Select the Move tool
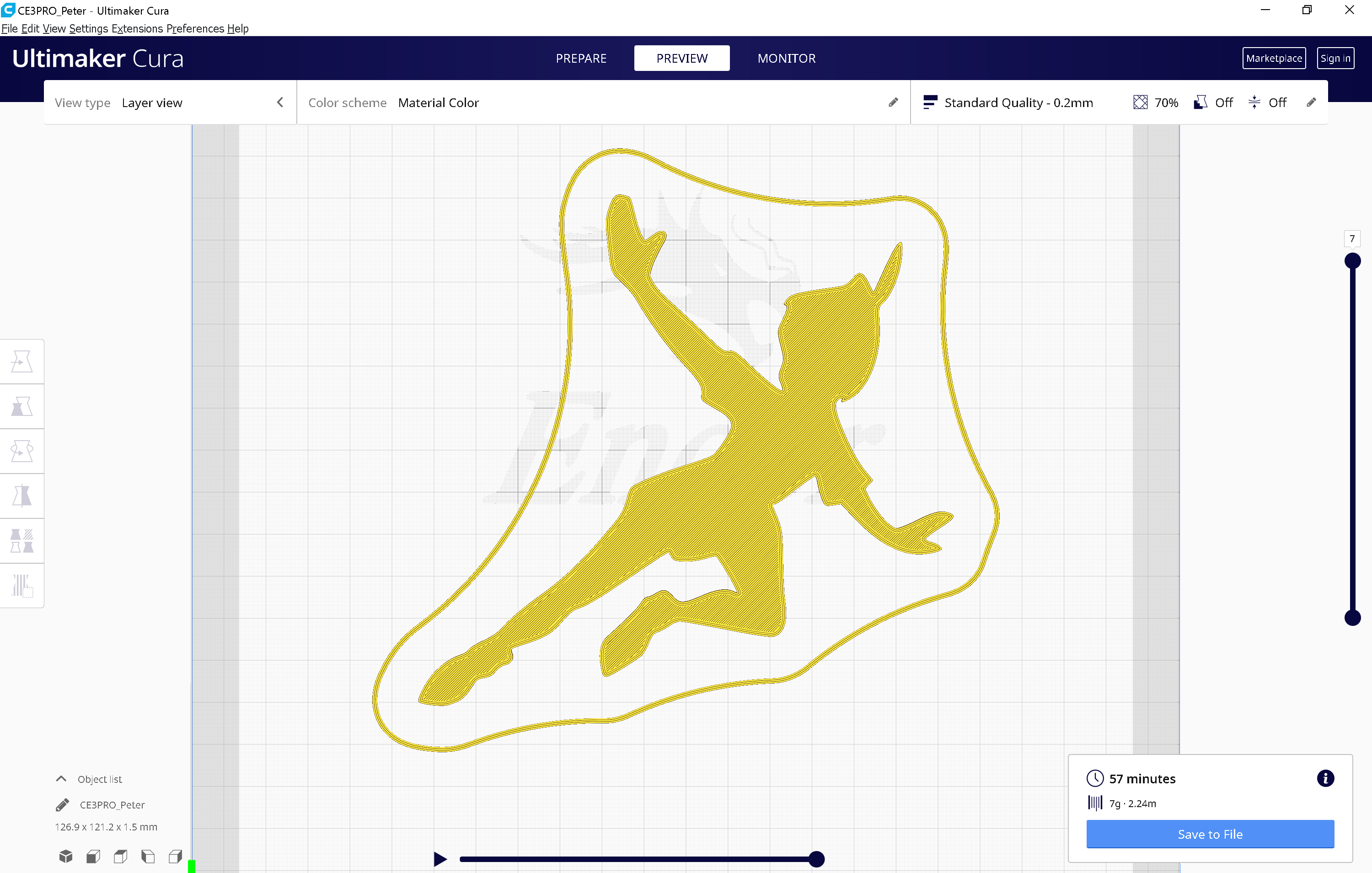1372x873 pixels. (x=22, y=361)
